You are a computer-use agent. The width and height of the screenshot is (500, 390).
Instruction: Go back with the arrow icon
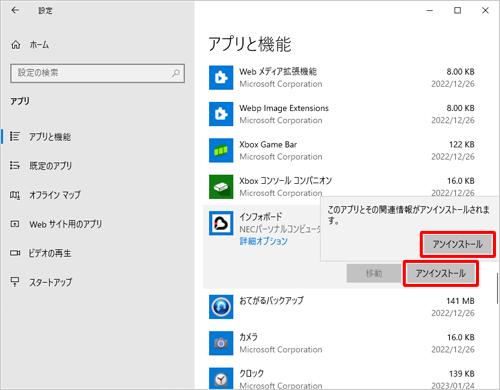click(15, 10)
